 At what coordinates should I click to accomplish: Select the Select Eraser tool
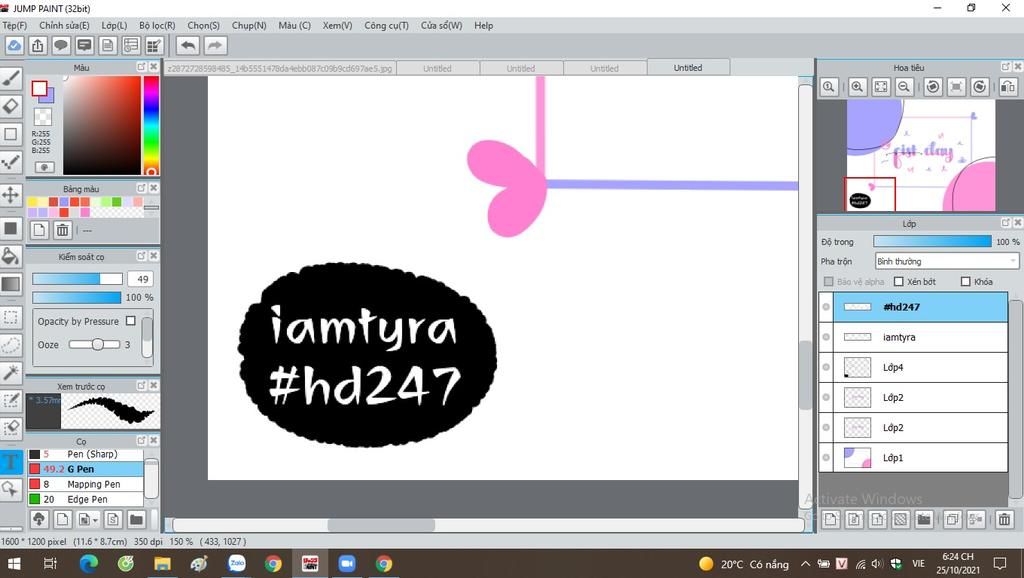pyautogui.click(x=11, y=428)
